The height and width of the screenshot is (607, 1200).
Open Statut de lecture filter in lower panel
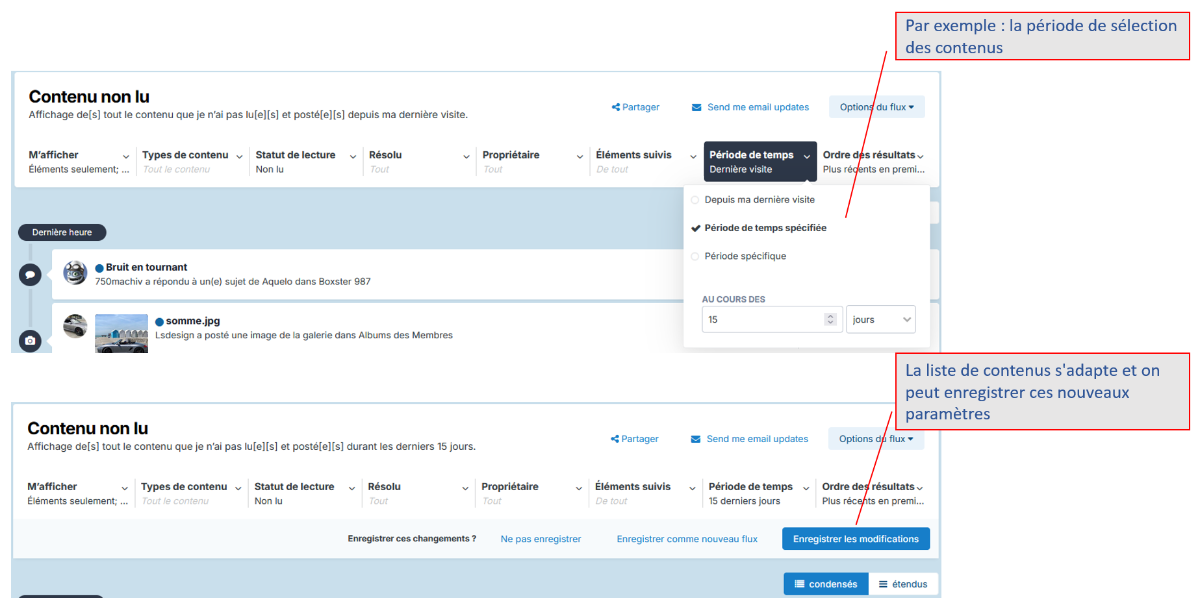(305, 493)
